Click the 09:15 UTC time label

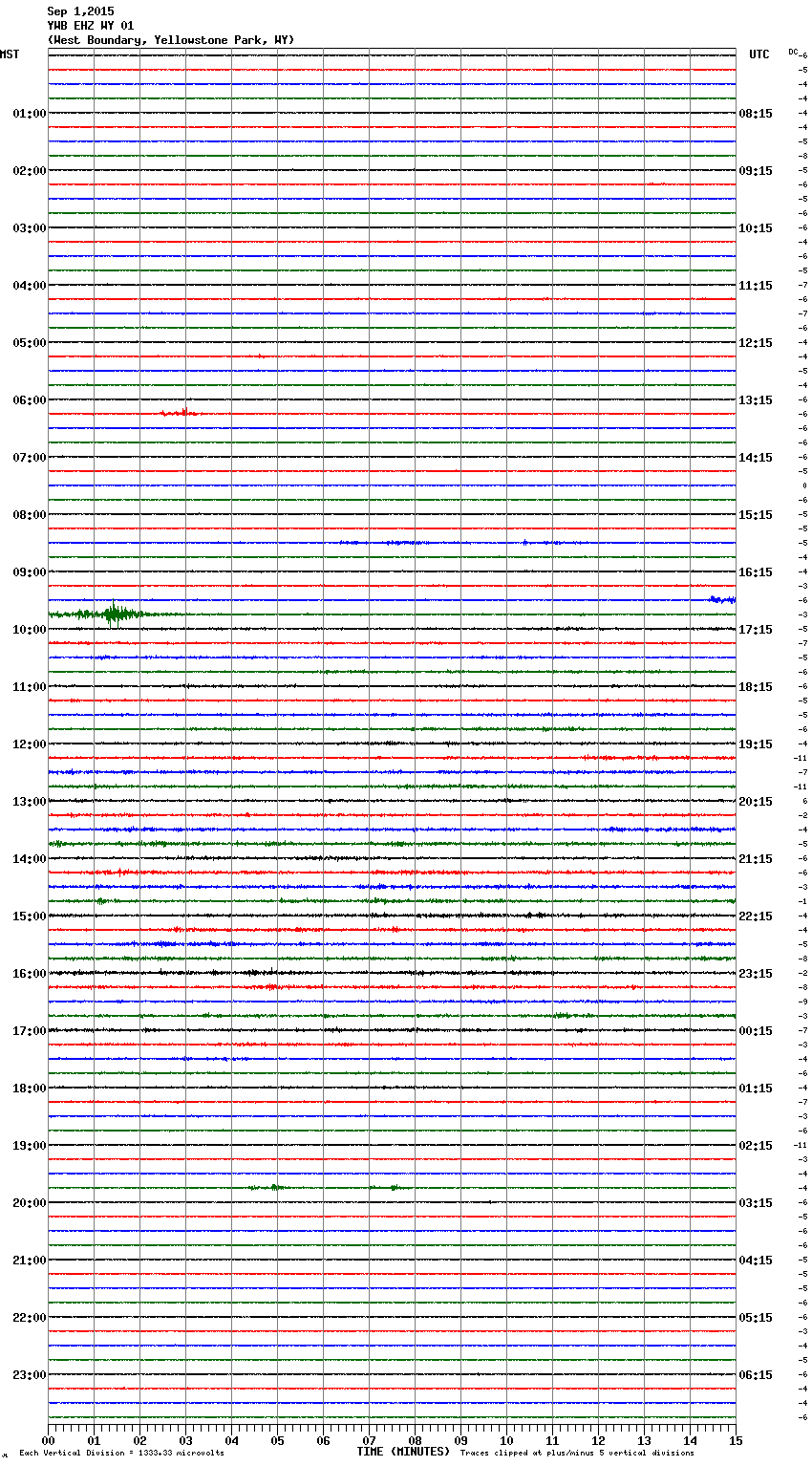point(756,171)
